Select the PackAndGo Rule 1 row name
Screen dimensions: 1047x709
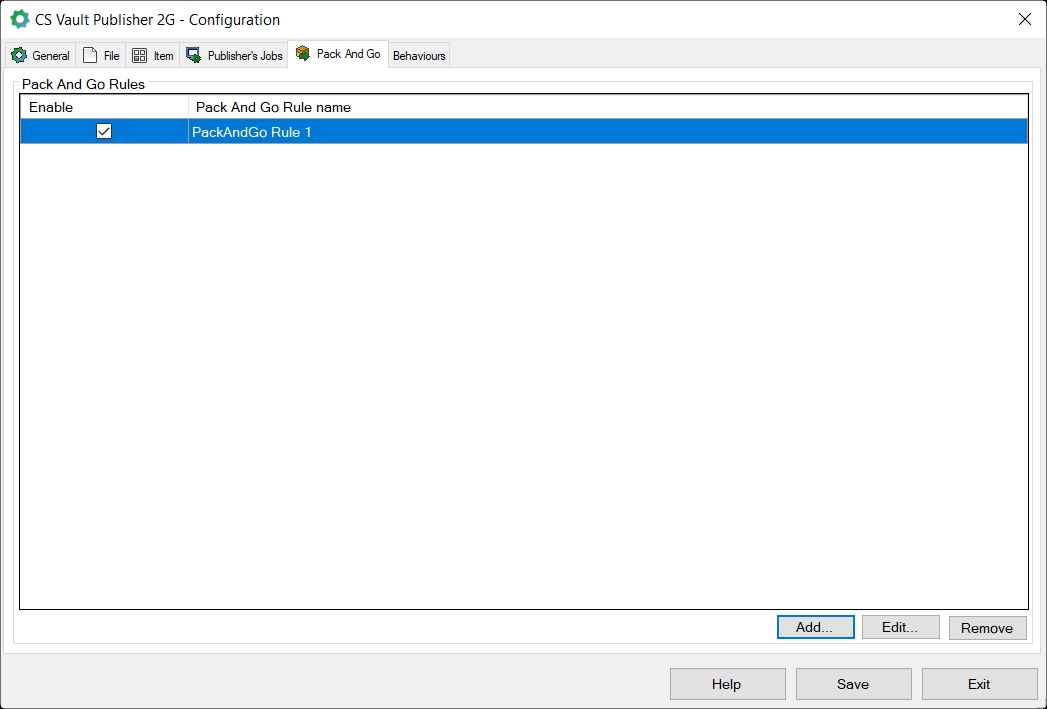252,132
